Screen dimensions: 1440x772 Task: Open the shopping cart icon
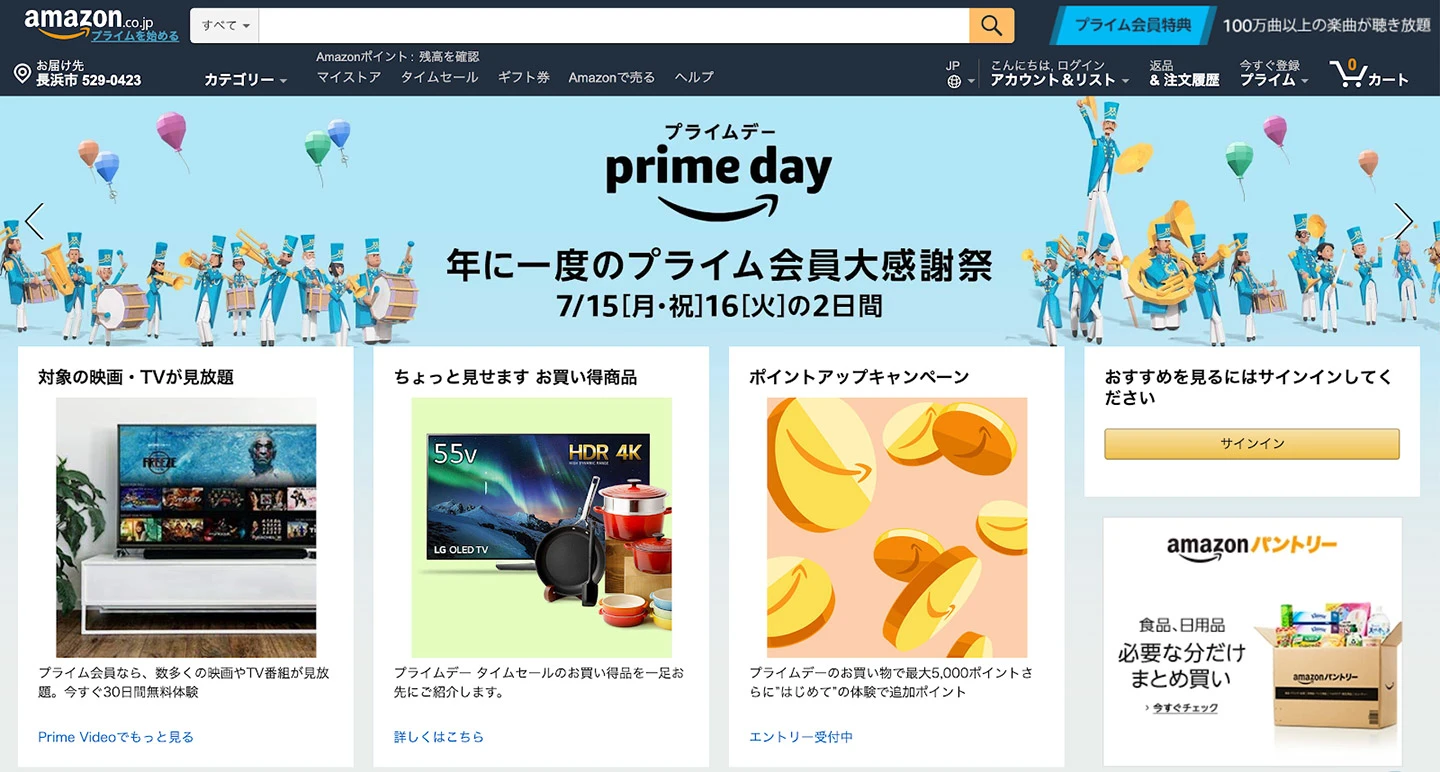[1348, 73]
